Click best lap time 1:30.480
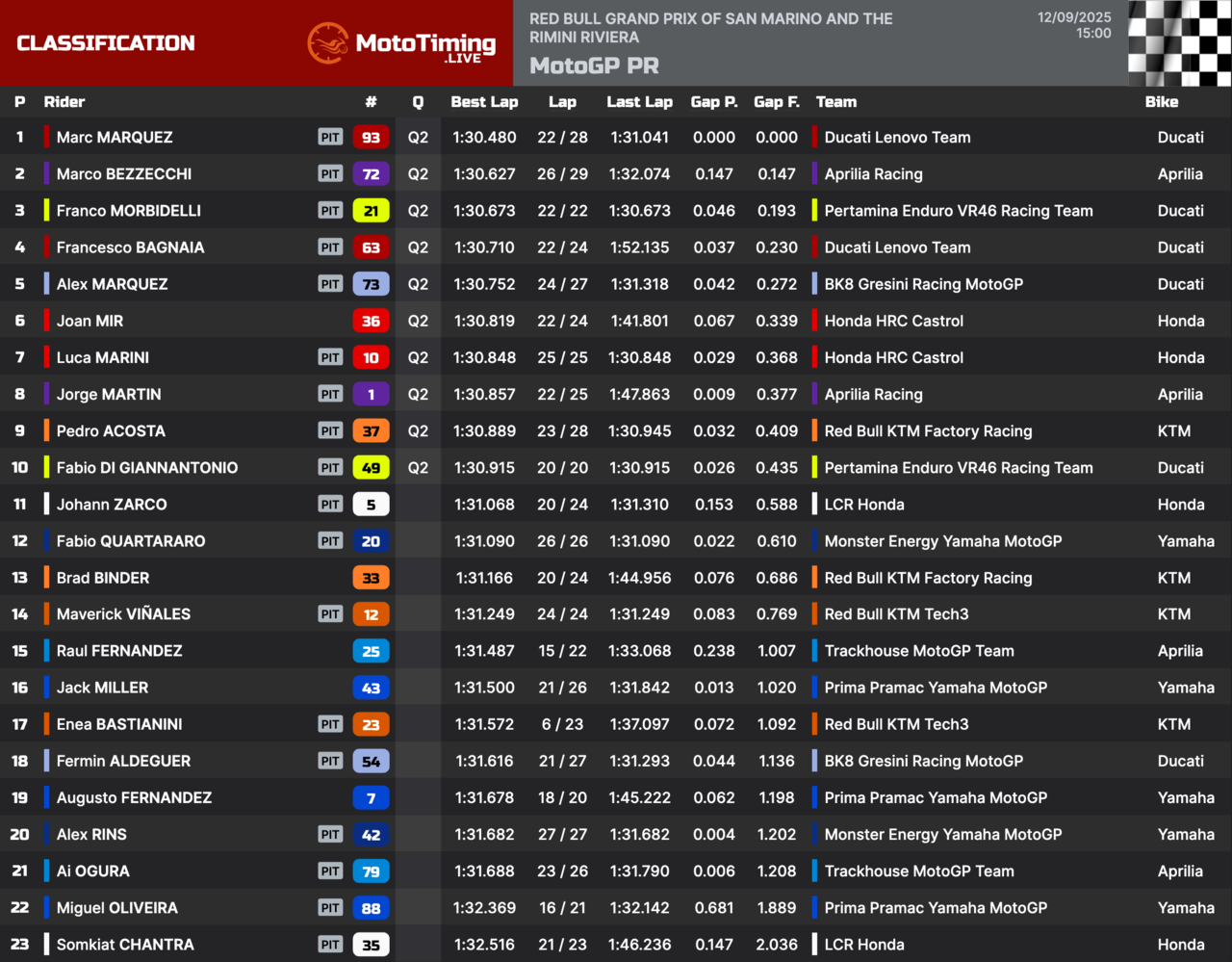This screenshot has height=962, width=1232. (x=484, y=138)
